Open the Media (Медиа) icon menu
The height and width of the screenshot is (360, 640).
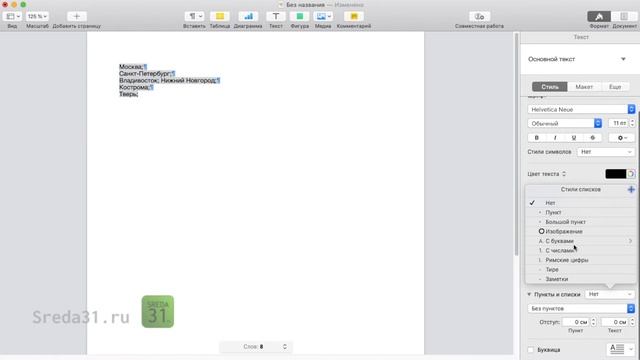coord(323,16)
